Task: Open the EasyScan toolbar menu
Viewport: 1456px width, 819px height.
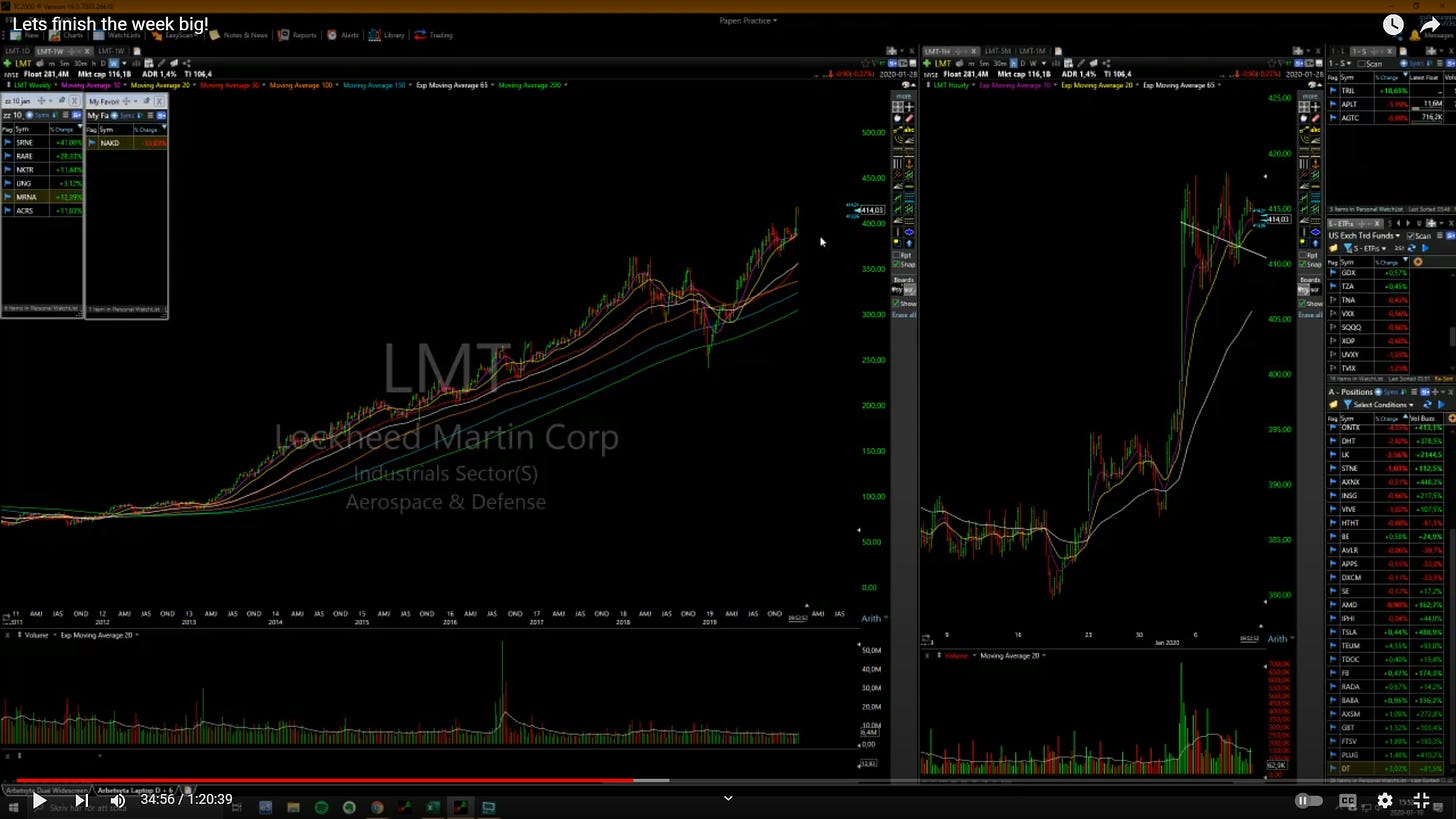Action: [173, 35]
